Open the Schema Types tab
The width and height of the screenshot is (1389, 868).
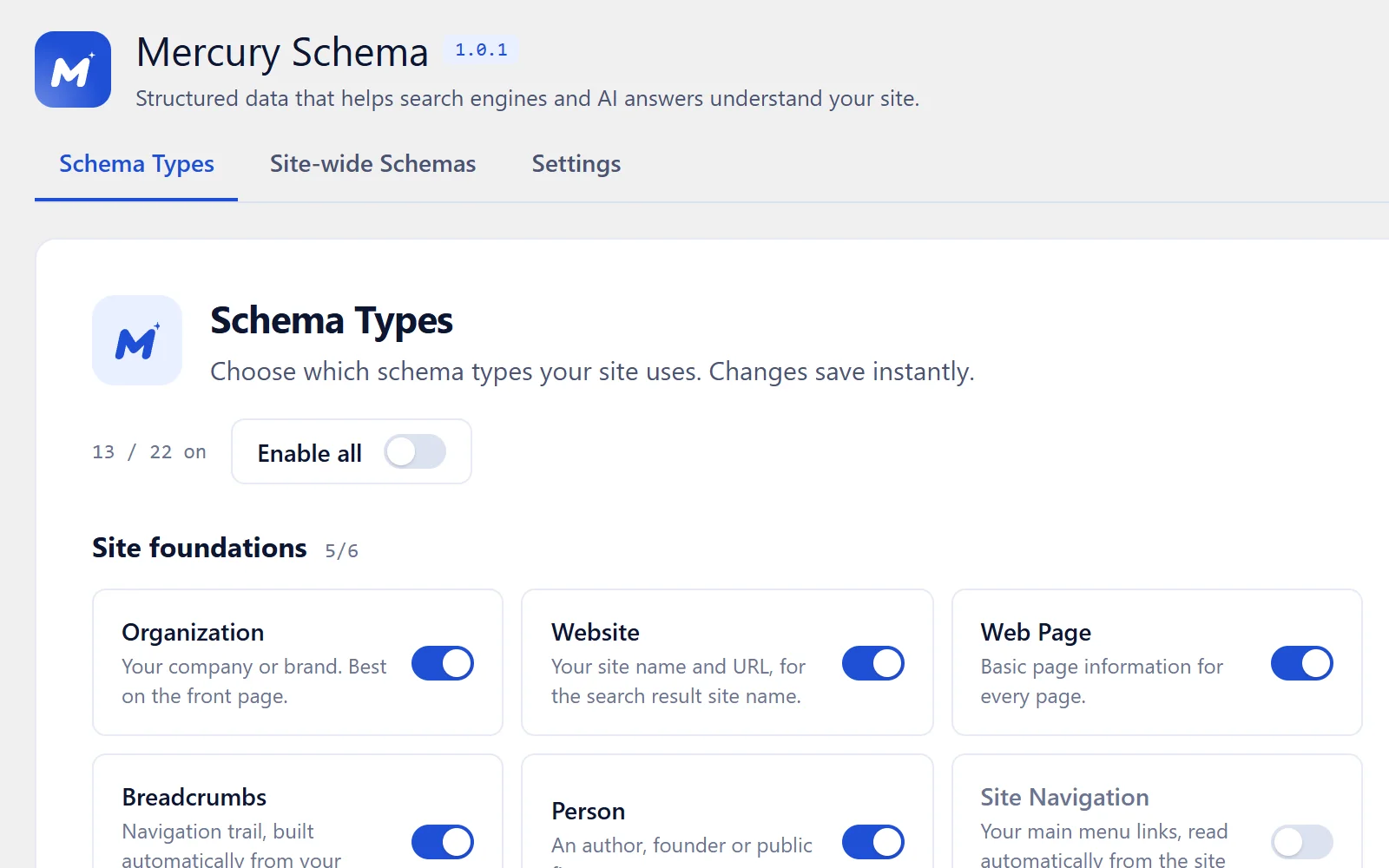[136, 164]
